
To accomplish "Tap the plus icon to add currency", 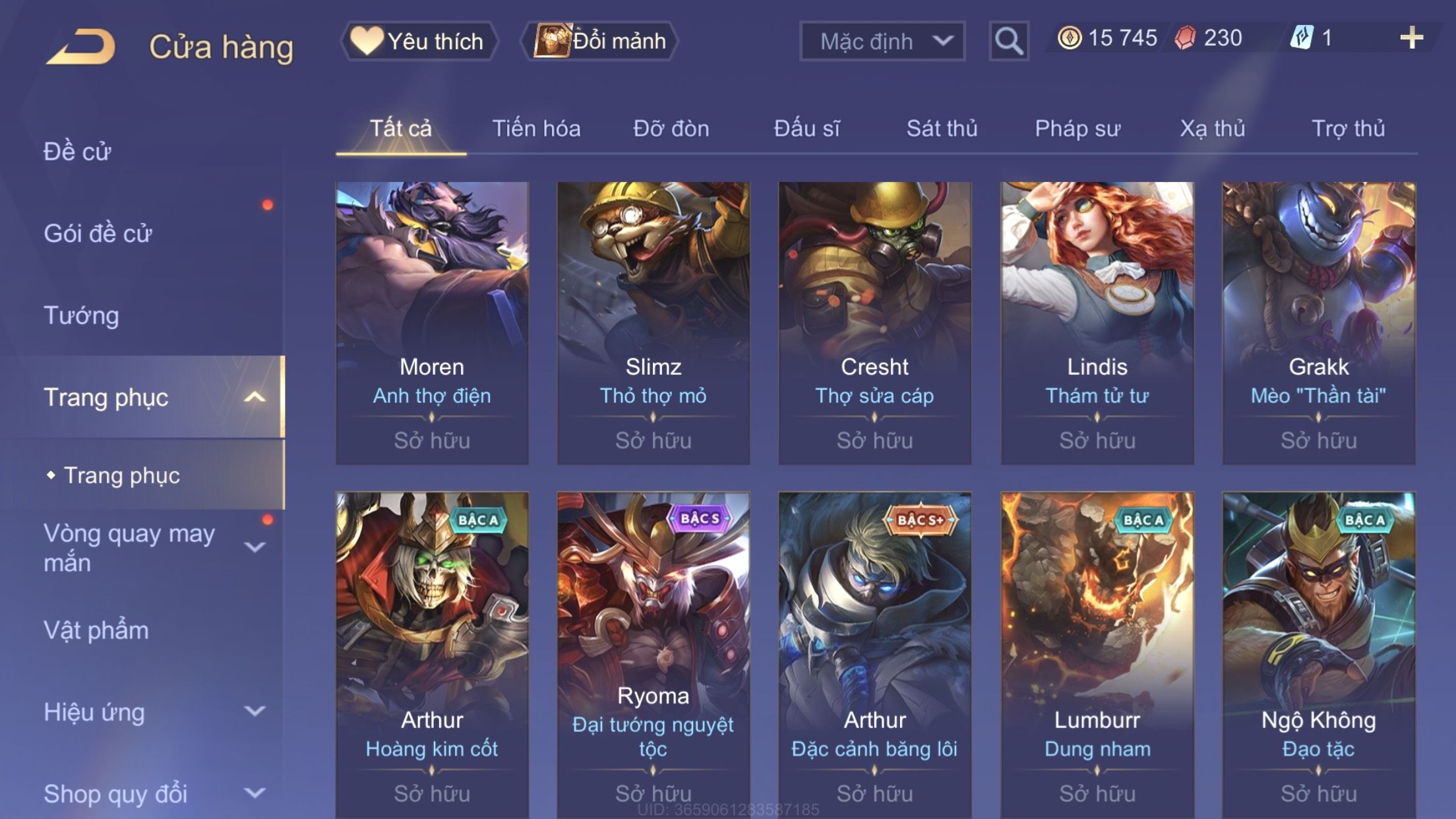I will (1411, 38).
